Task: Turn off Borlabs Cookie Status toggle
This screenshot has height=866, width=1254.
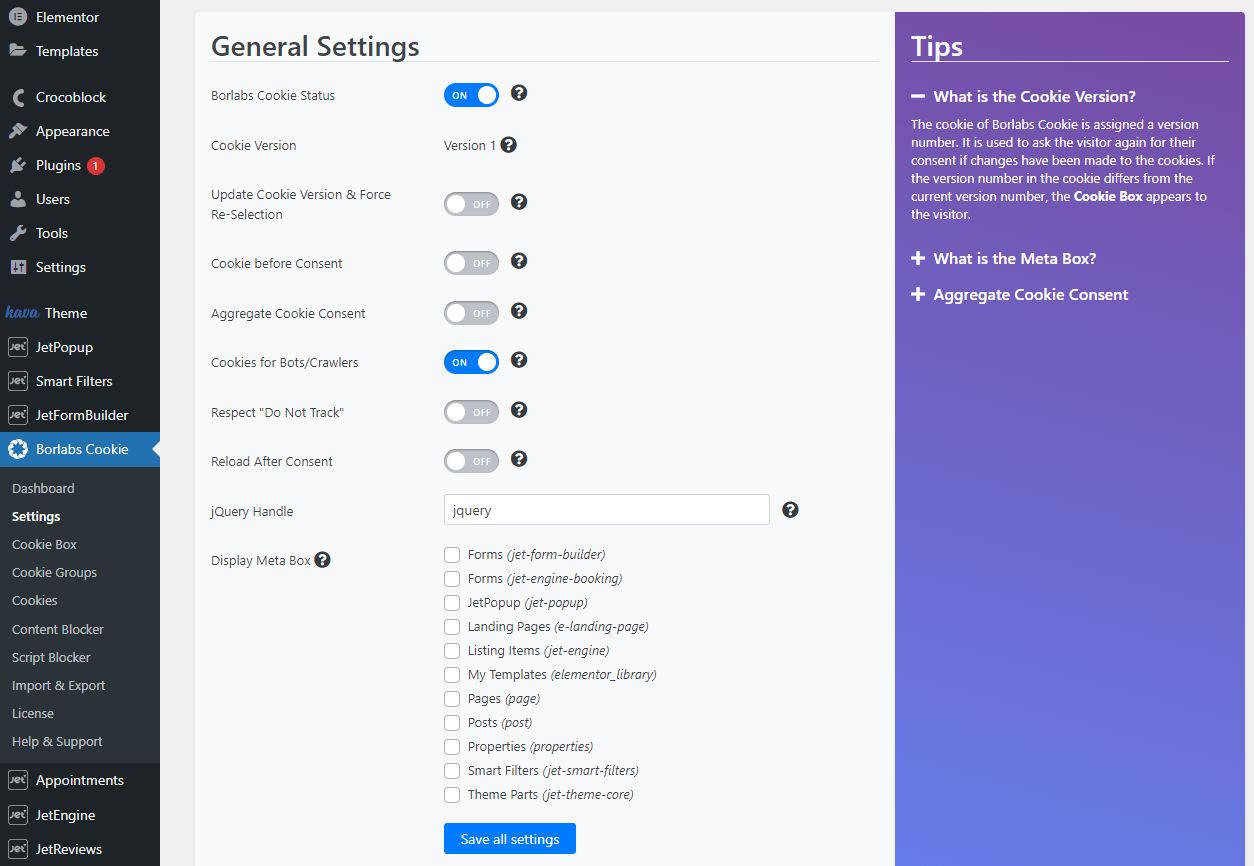Action: (471, 95)
